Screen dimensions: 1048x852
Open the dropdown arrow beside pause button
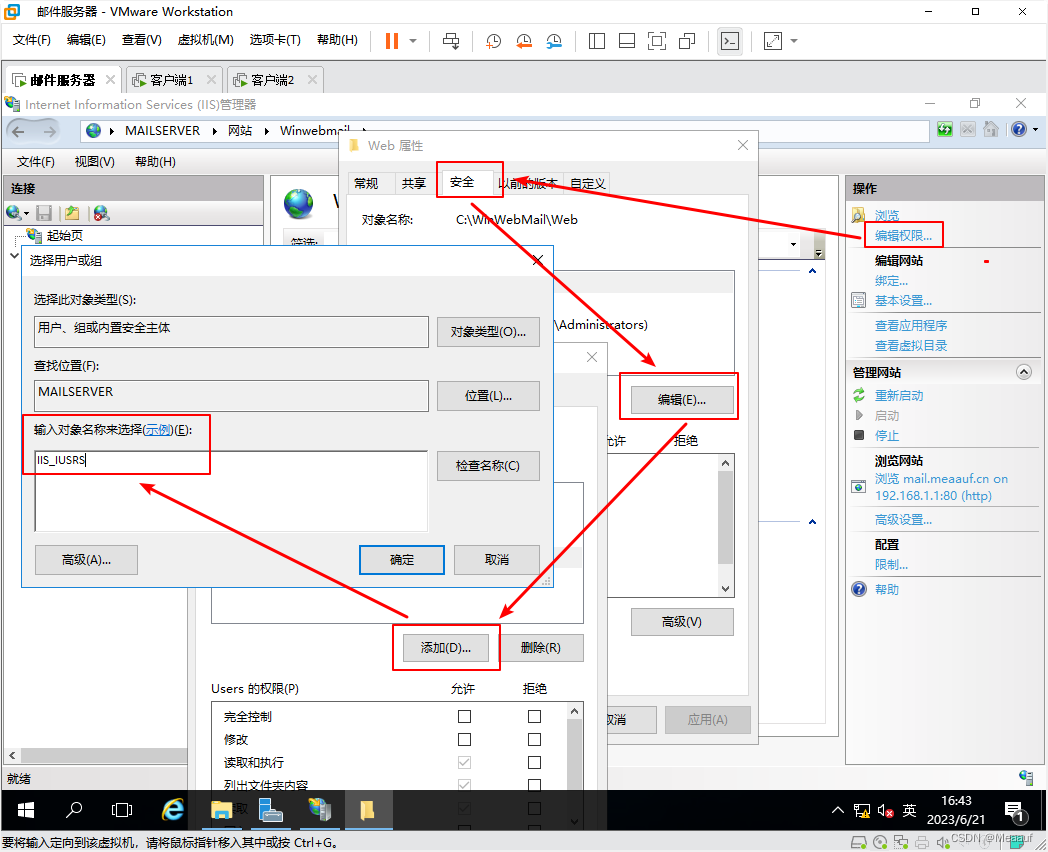(x=413, y=41)
